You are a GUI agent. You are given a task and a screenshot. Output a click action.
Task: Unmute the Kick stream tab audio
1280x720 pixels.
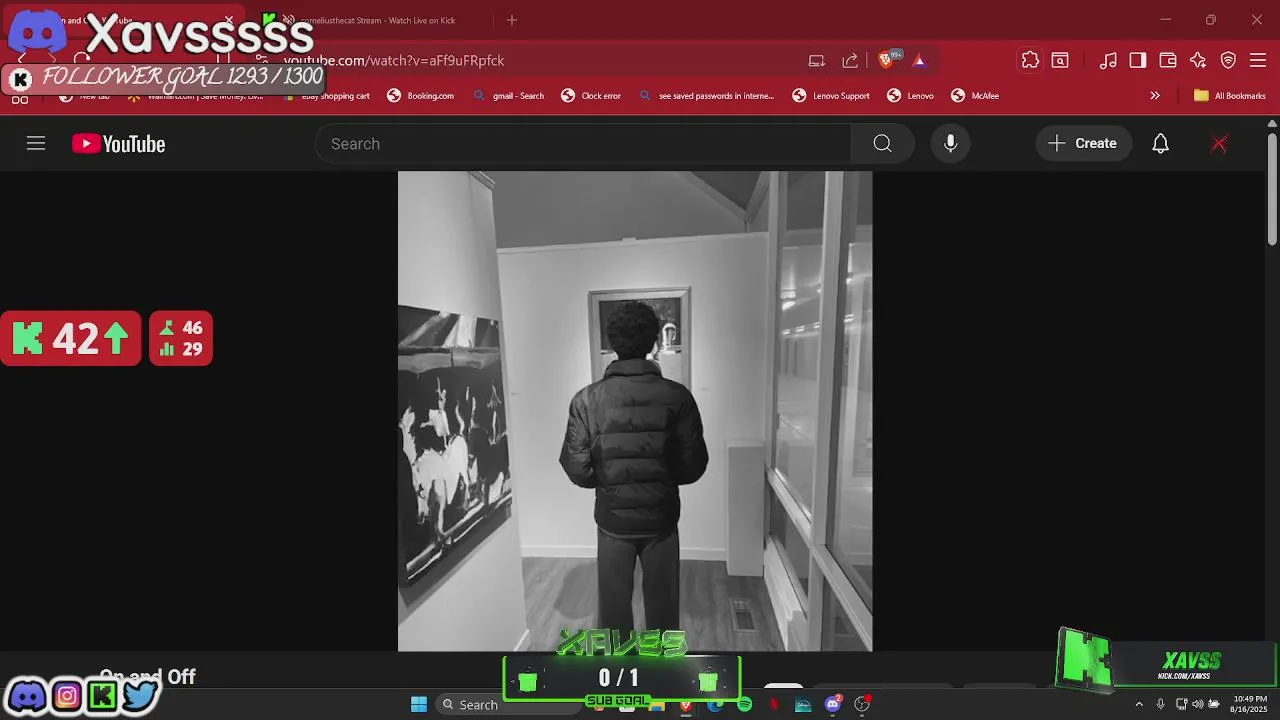pyautogui.click(x=288, y=20)
